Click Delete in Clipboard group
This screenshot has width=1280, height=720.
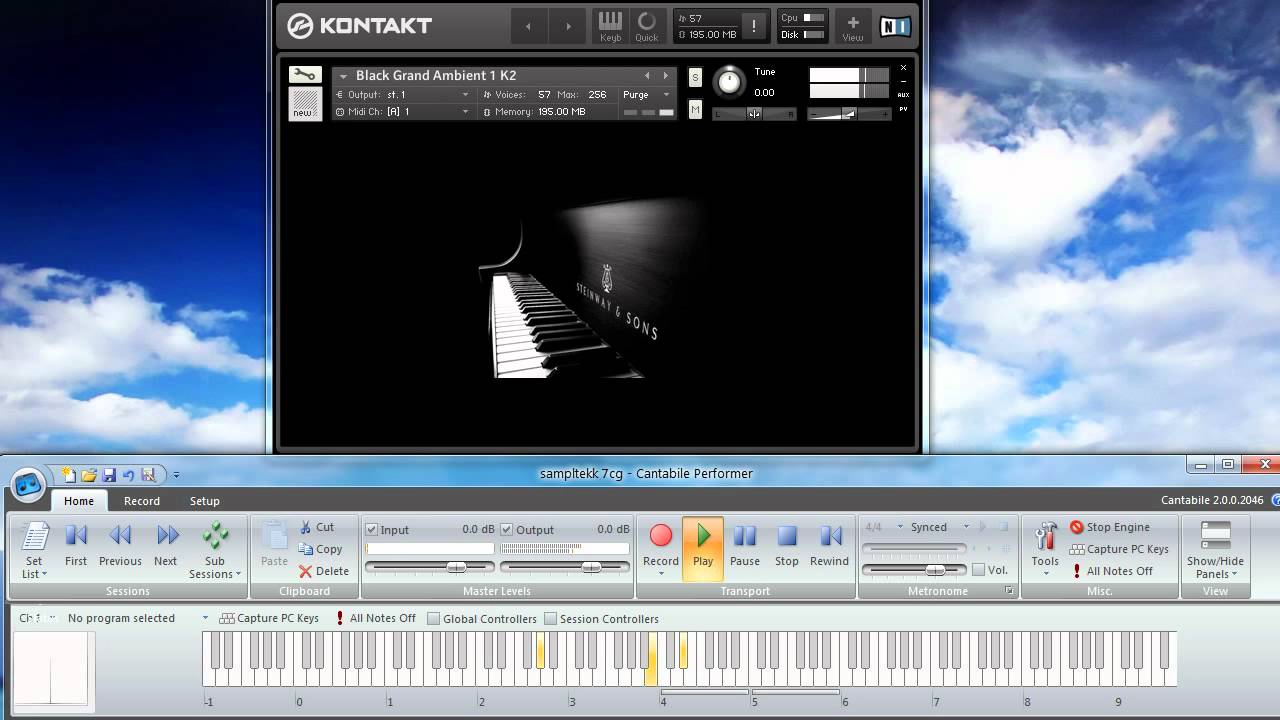pyautogui.click(x=324, y=571)
